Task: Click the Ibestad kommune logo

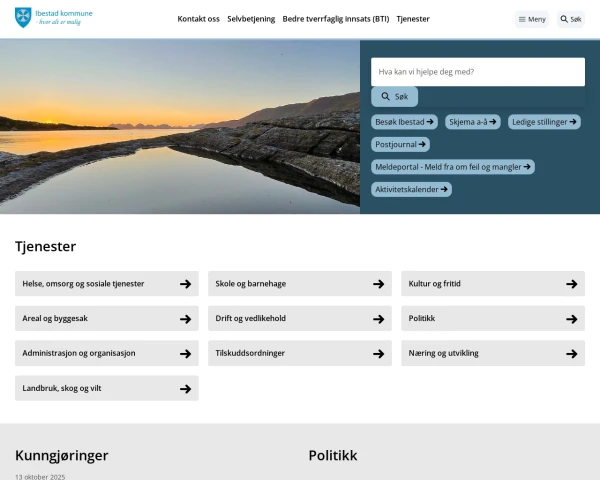Action: point(53,18)
